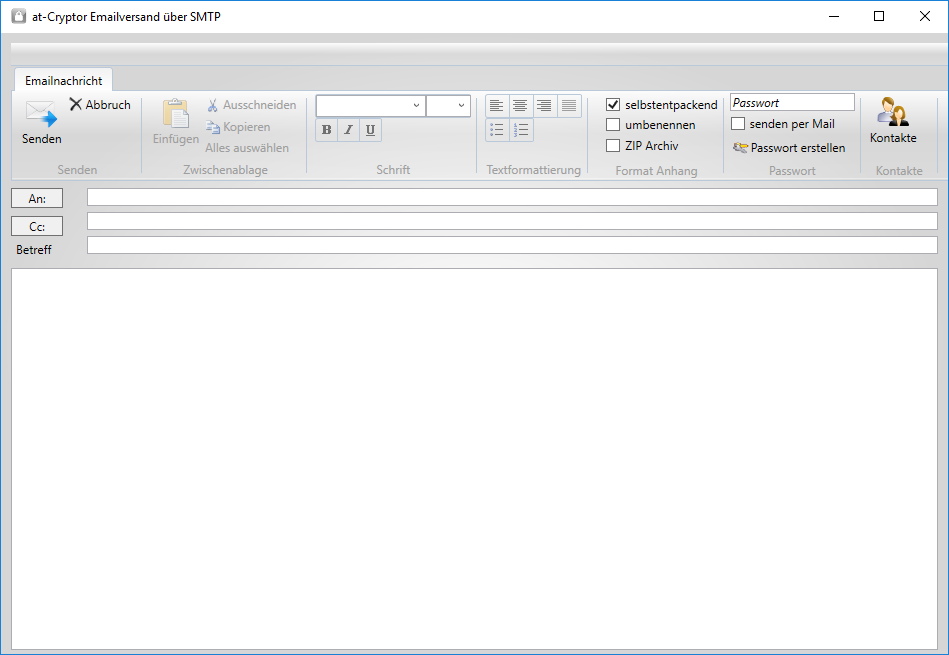949x655 pixels.
Task: Cancel with the Abbruch button
Action: (100, 105)
